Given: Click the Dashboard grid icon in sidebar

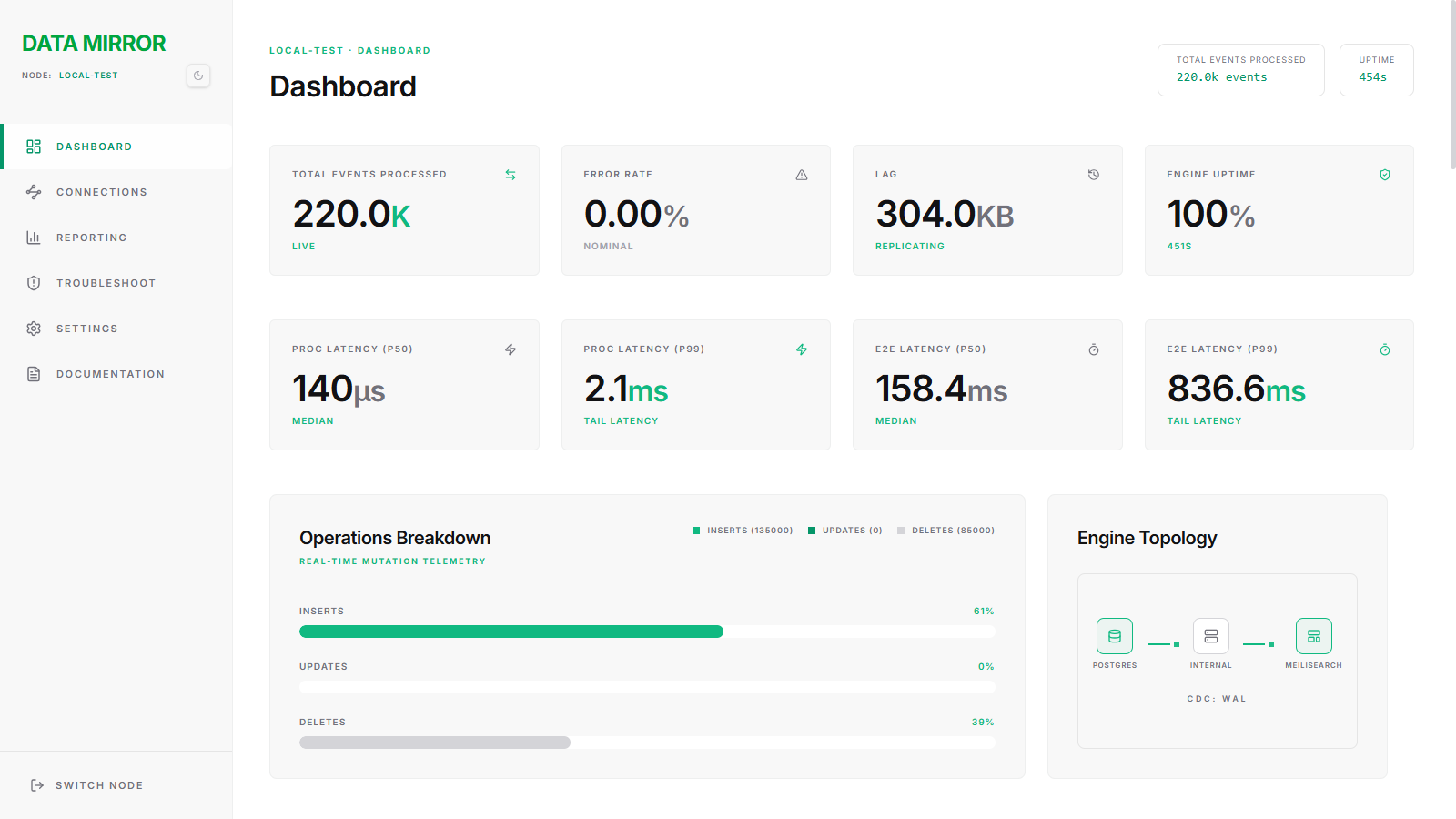Looking at the screenshot, I should coord(34,147).
